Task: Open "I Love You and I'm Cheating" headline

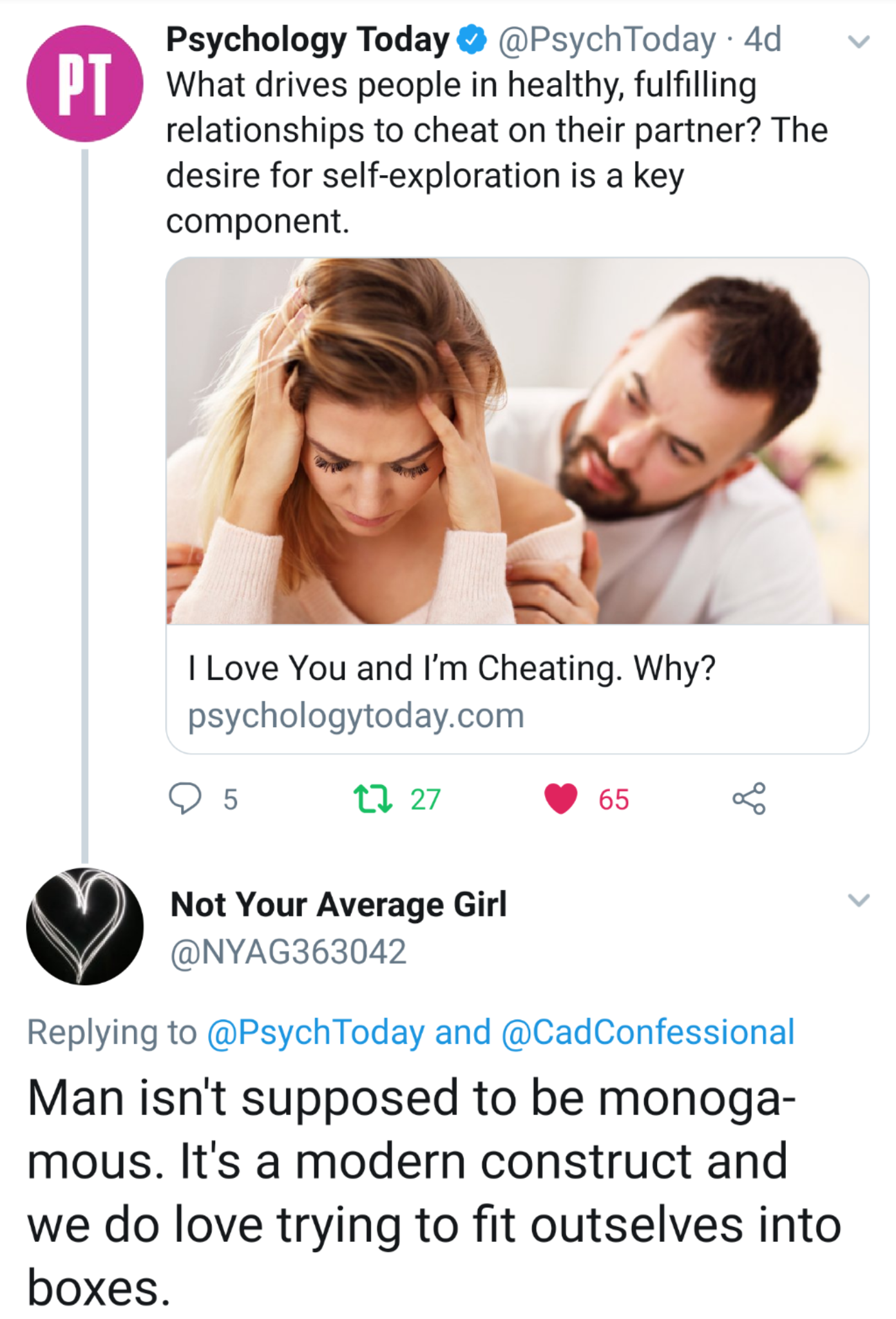Action: (452, 668)
